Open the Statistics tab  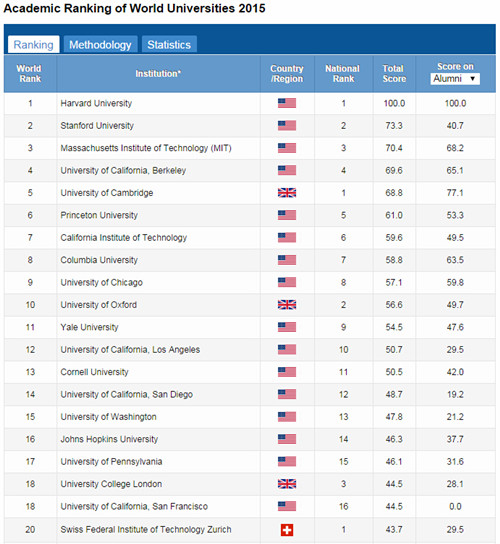(x=169, y=44)
